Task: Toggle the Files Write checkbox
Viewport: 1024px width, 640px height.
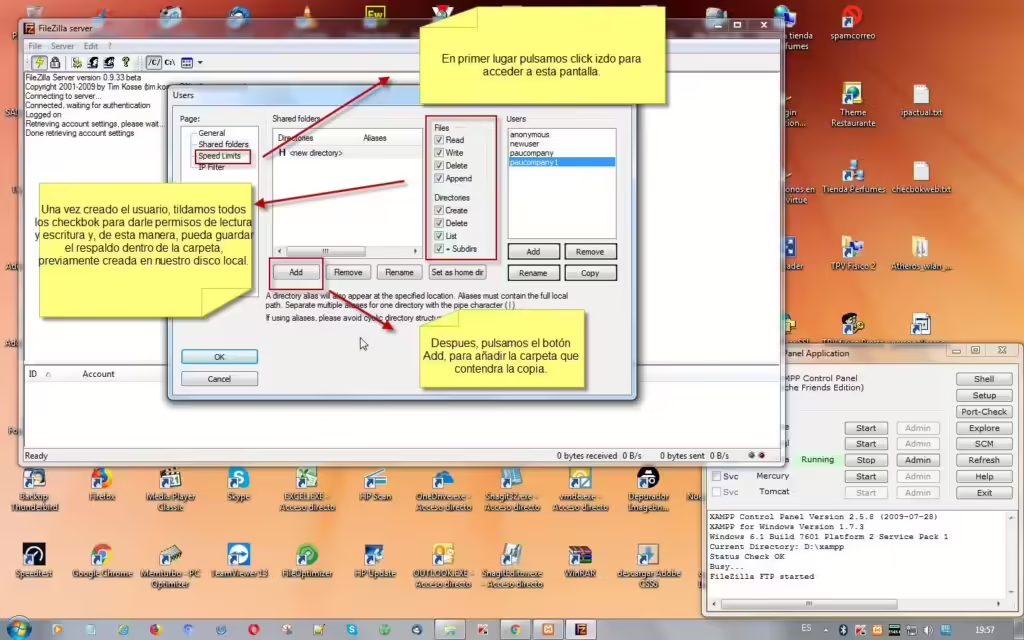Action: pos(439,153)
